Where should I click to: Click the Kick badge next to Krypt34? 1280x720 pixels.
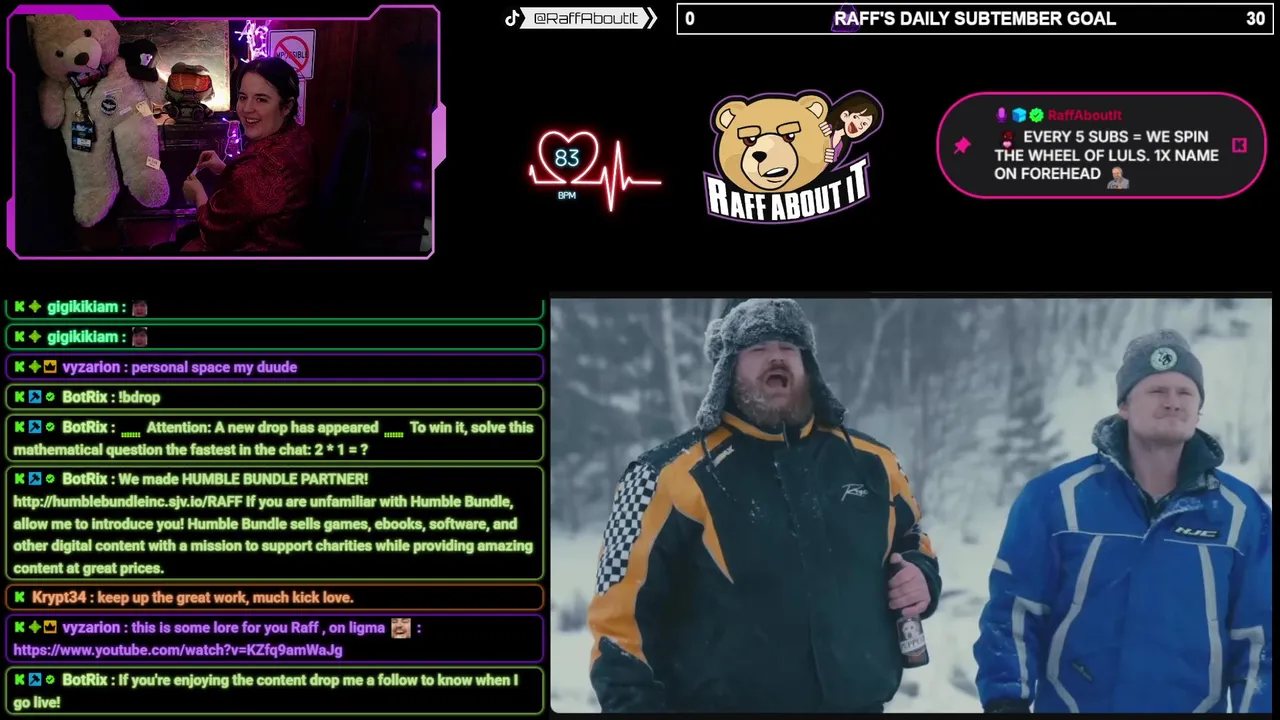(x=19, y=597)
